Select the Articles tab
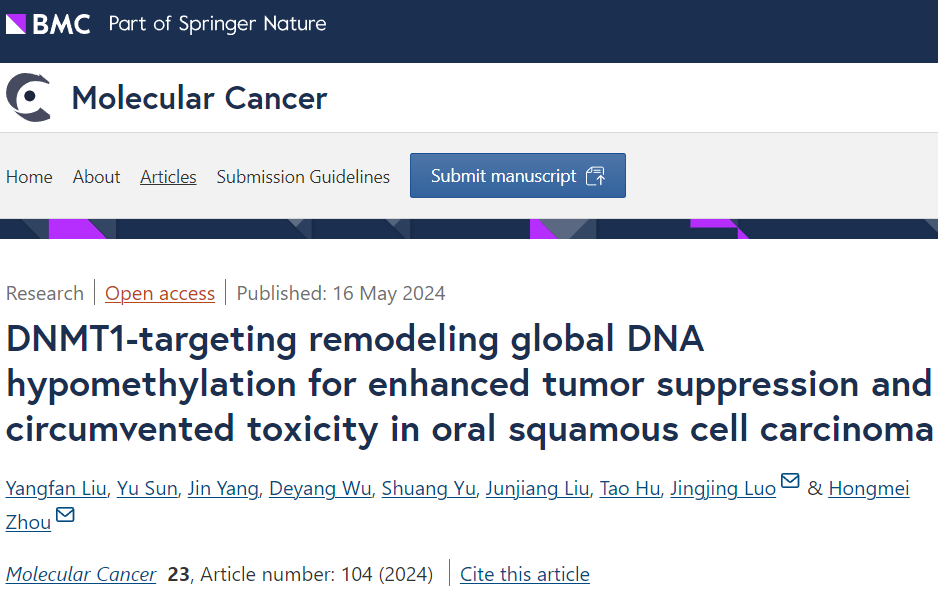Image resolution: width=938 pixels, height=591 pixels. click(x=168, y=177)
